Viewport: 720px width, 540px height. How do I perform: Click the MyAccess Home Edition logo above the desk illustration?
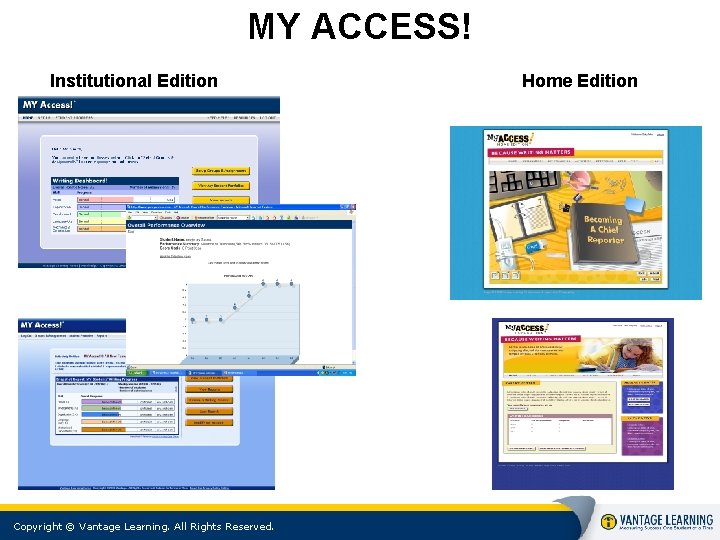click(510, 139)
